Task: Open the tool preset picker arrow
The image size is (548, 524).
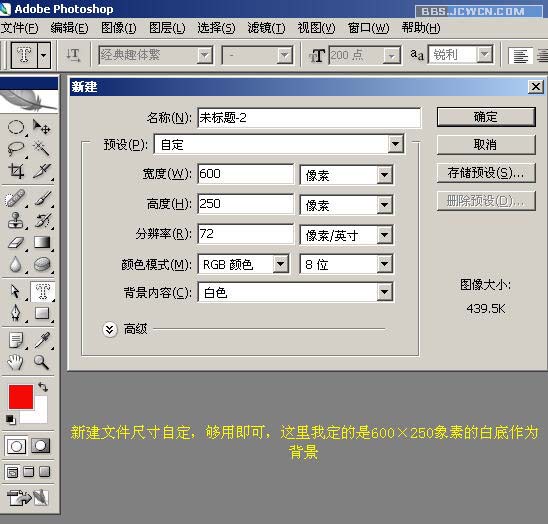Action: [44, 55]
